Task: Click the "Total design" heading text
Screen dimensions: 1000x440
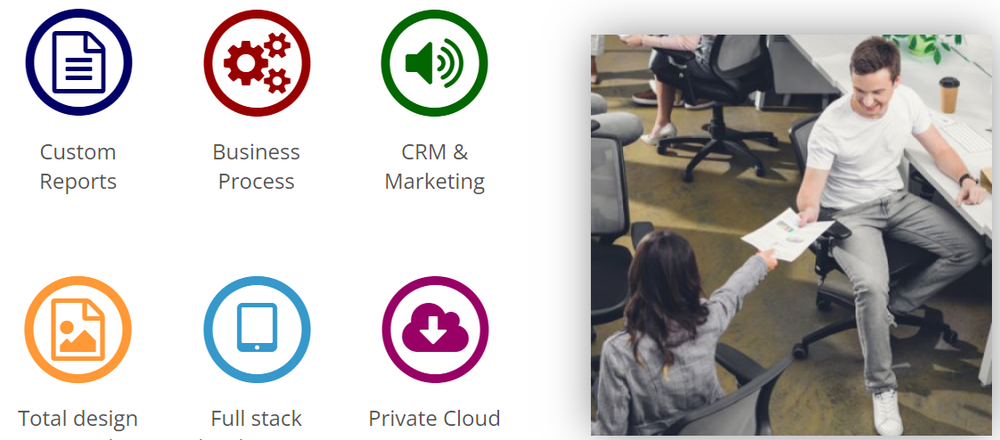Action: coord(78,418)
